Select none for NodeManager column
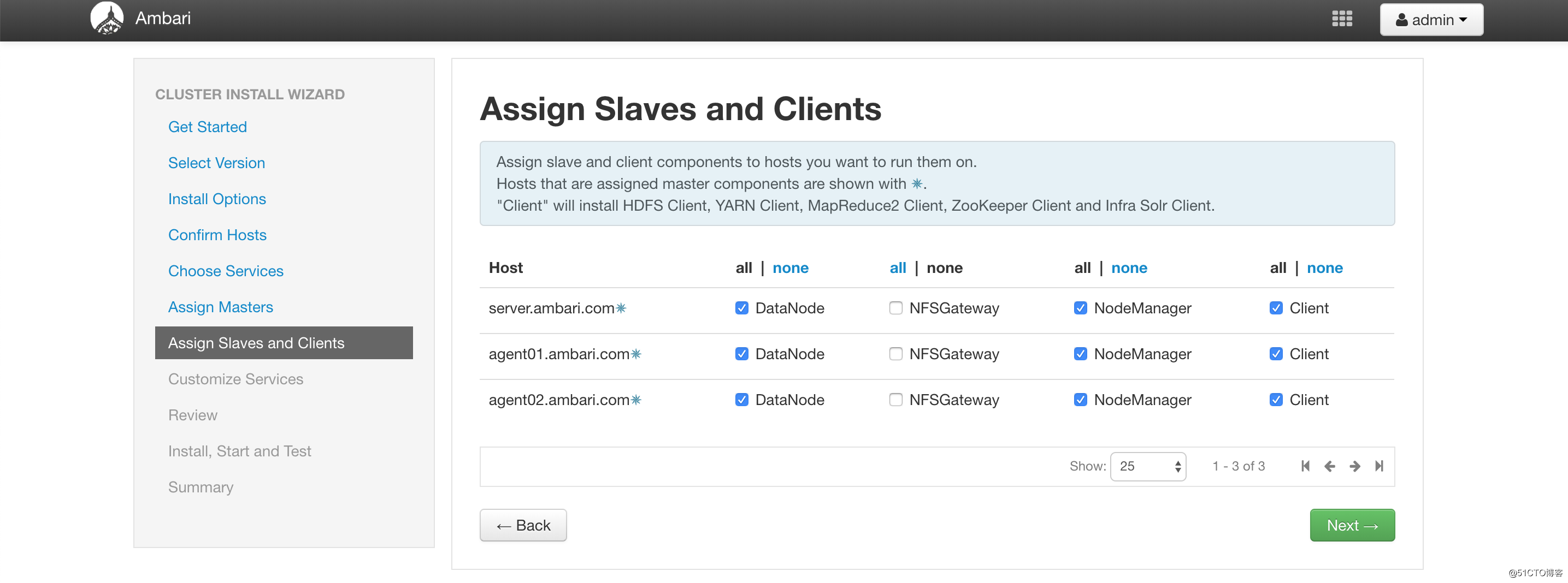The width and height of the screenshot is (1568, 583). pyautogui.click(x=1129, y=267)
